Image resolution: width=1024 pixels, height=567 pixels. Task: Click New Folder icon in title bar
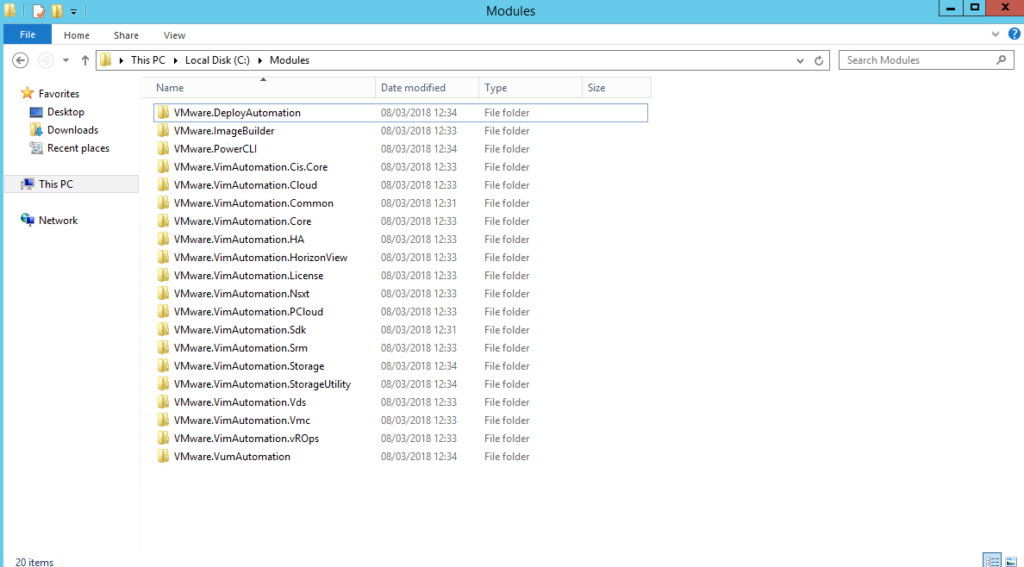tap(57, 11)
